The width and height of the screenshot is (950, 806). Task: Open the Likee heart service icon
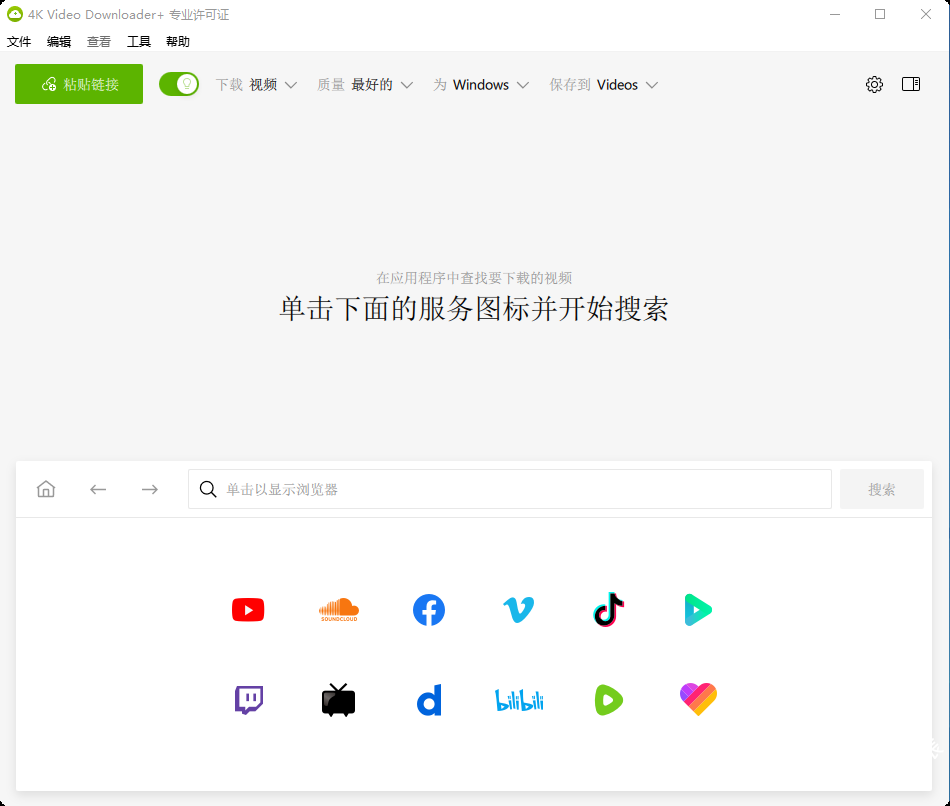click(x=699, y=699)
